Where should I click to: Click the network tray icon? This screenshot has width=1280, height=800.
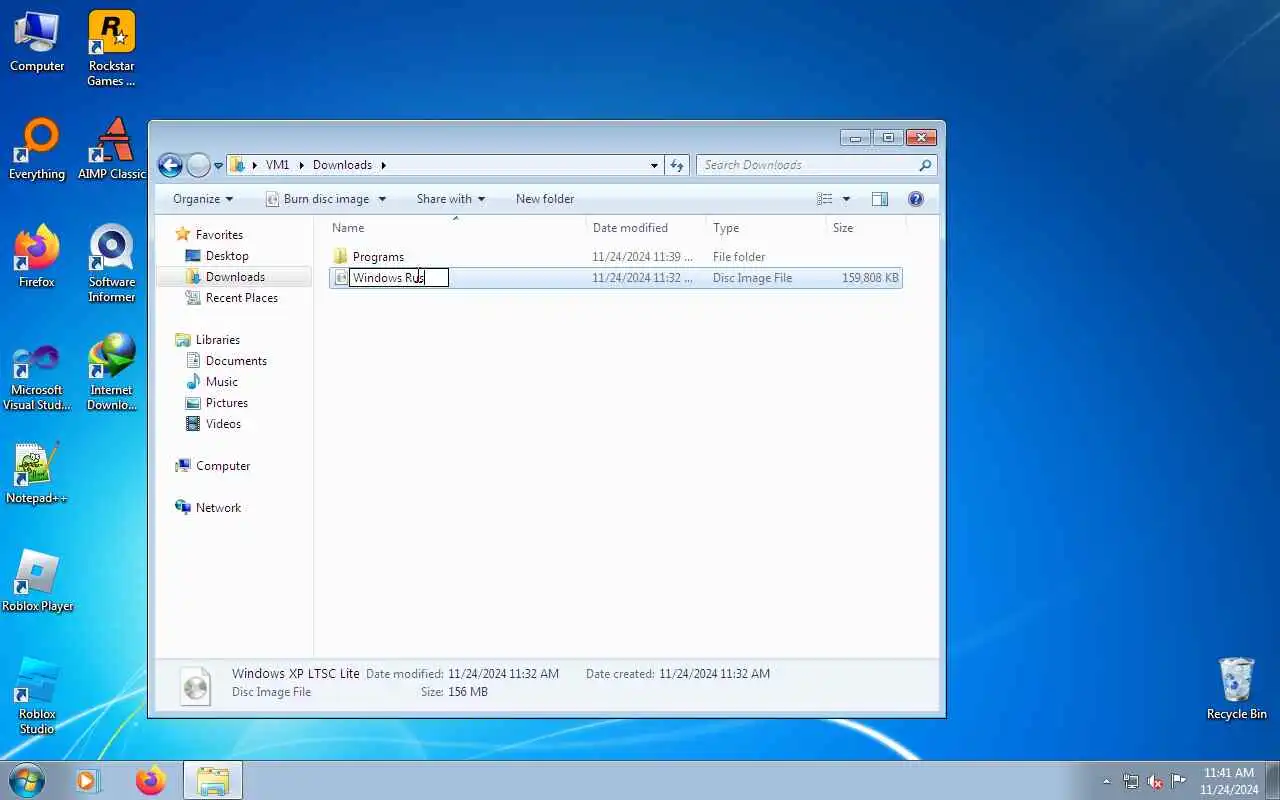click(x=1131, y=781)
